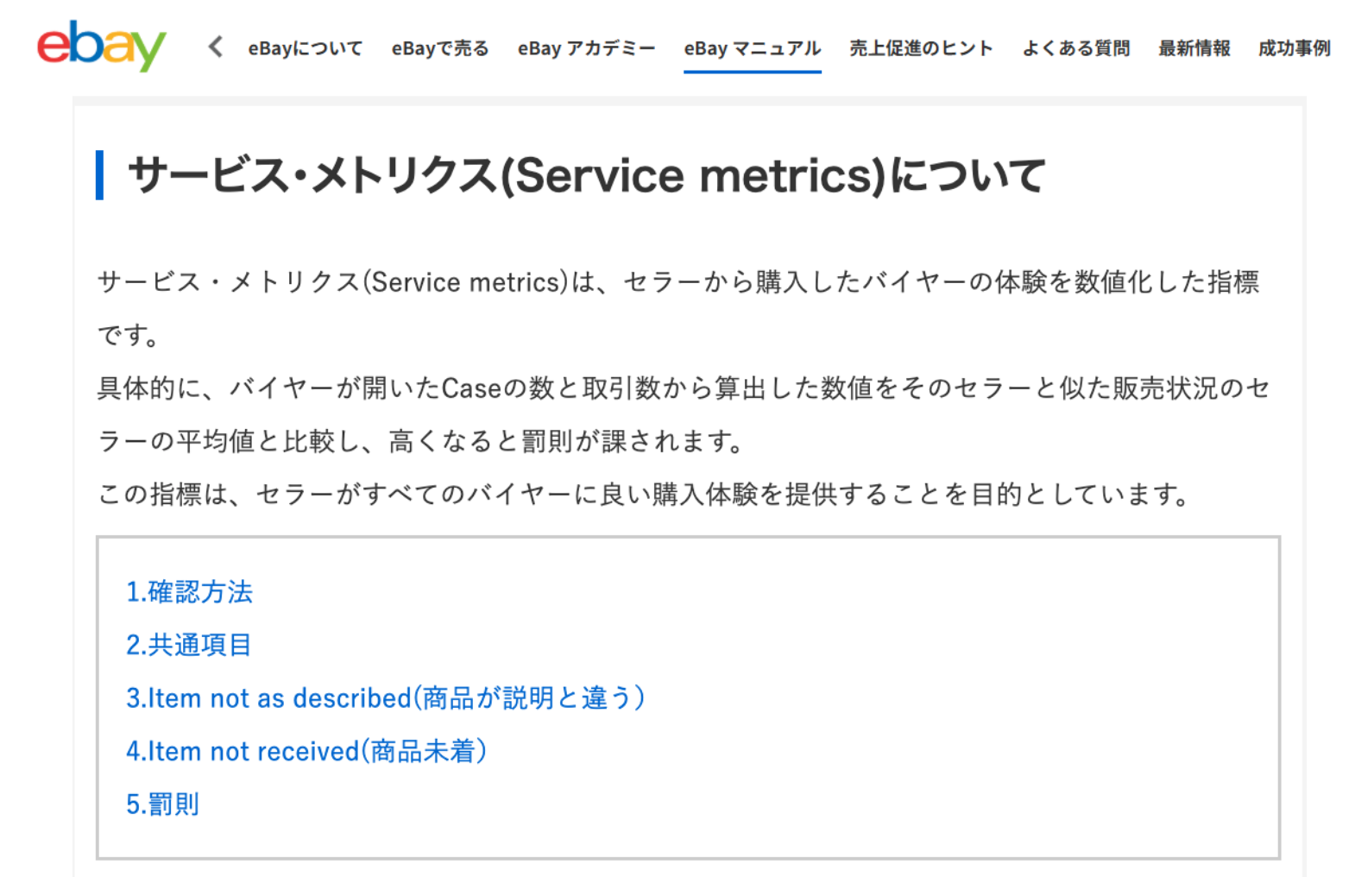Open the 最新情報 page
Viewport: 1355px width, 896px height.
(1194, 48)
